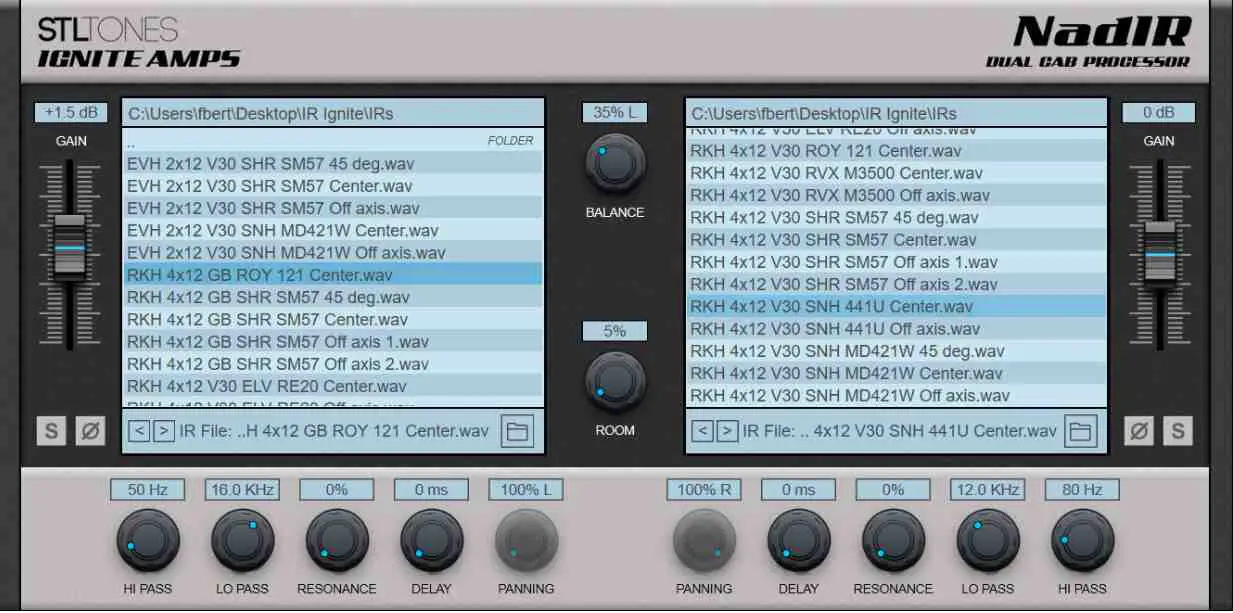Load previous IR file in right cab

(703, 431)
